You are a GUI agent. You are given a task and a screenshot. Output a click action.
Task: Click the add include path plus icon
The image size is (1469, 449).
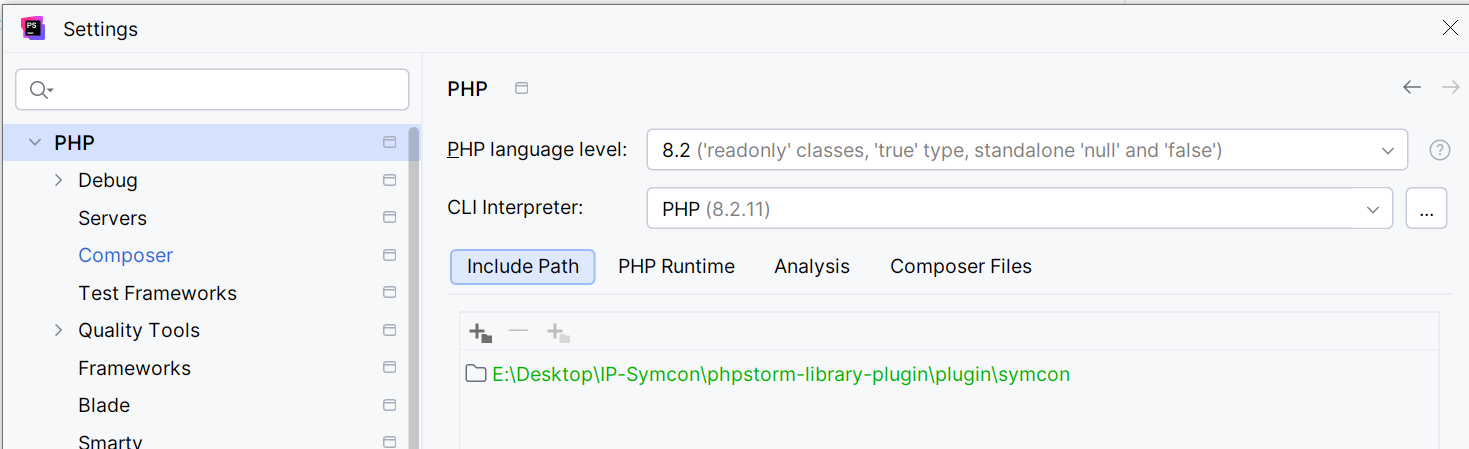(x=480, y=332)
